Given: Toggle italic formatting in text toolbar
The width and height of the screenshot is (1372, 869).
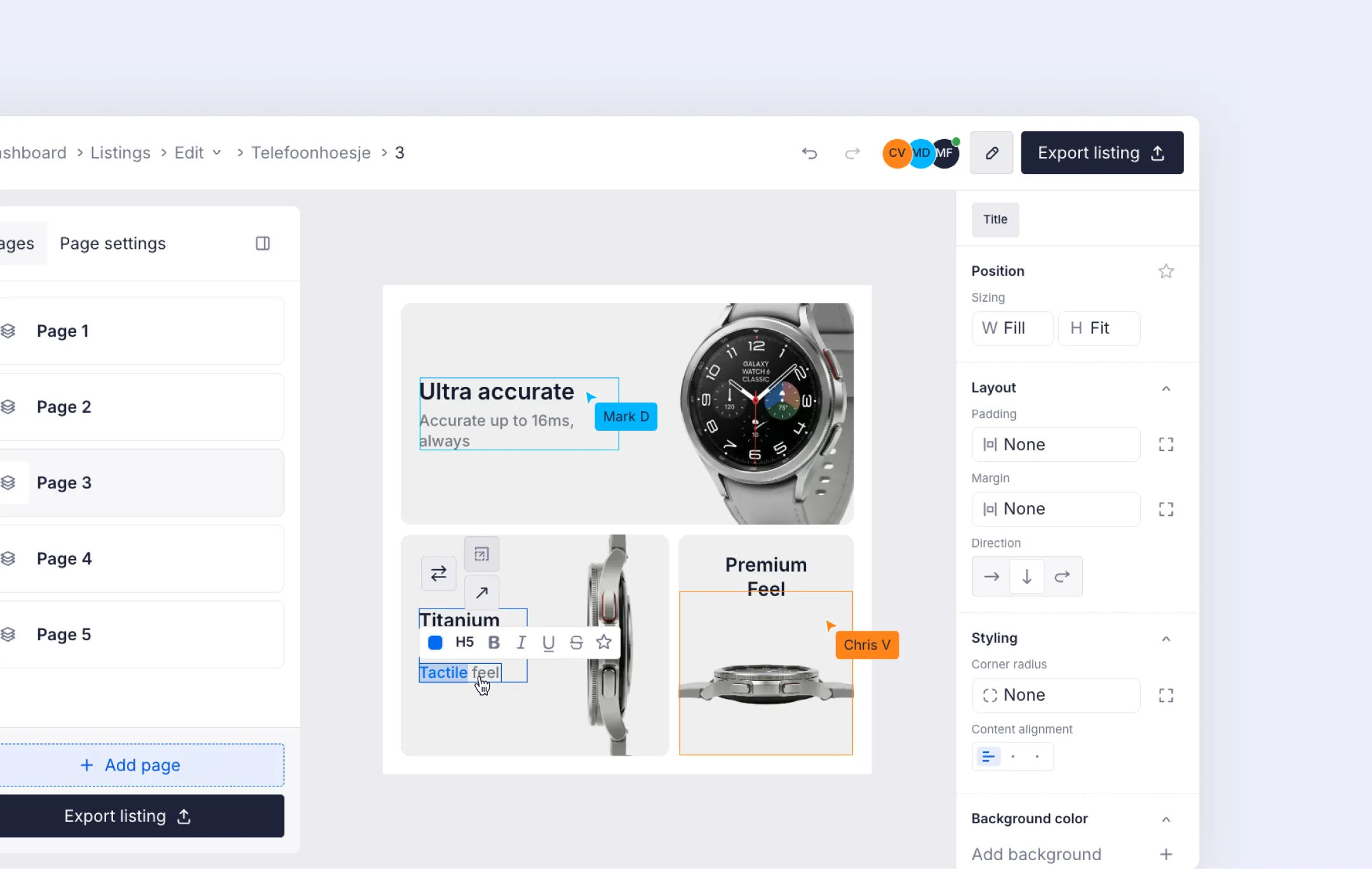Looking at the screenshot, I should coord(521,642).
